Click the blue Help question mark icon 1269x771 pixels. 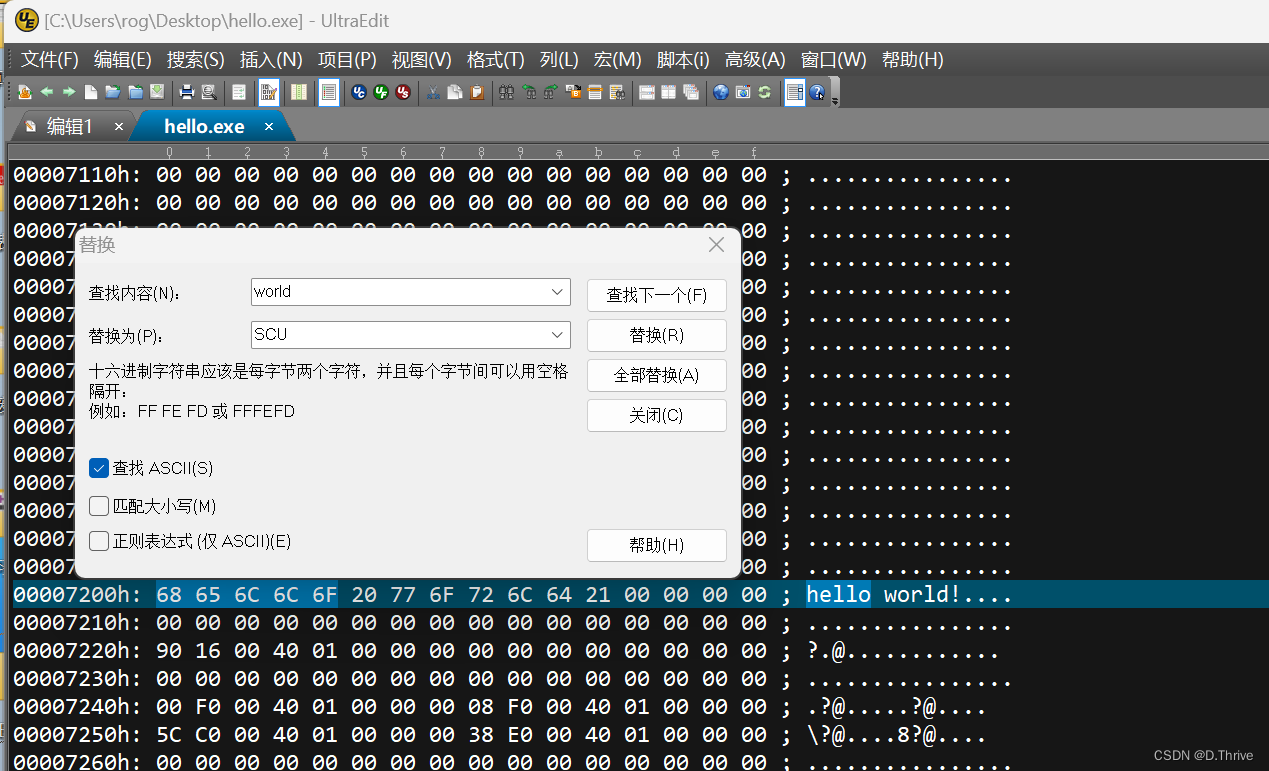click(818, 92)
